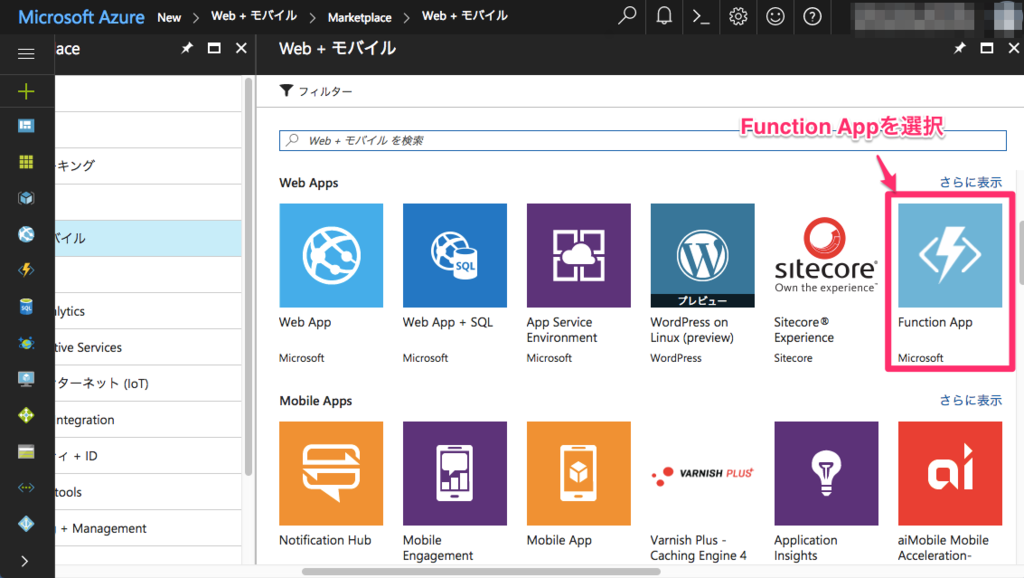This screenshot has height=578, width=1024.
Task: Open Azure Active Directory icon in sidebar
Action: [26, 523]
